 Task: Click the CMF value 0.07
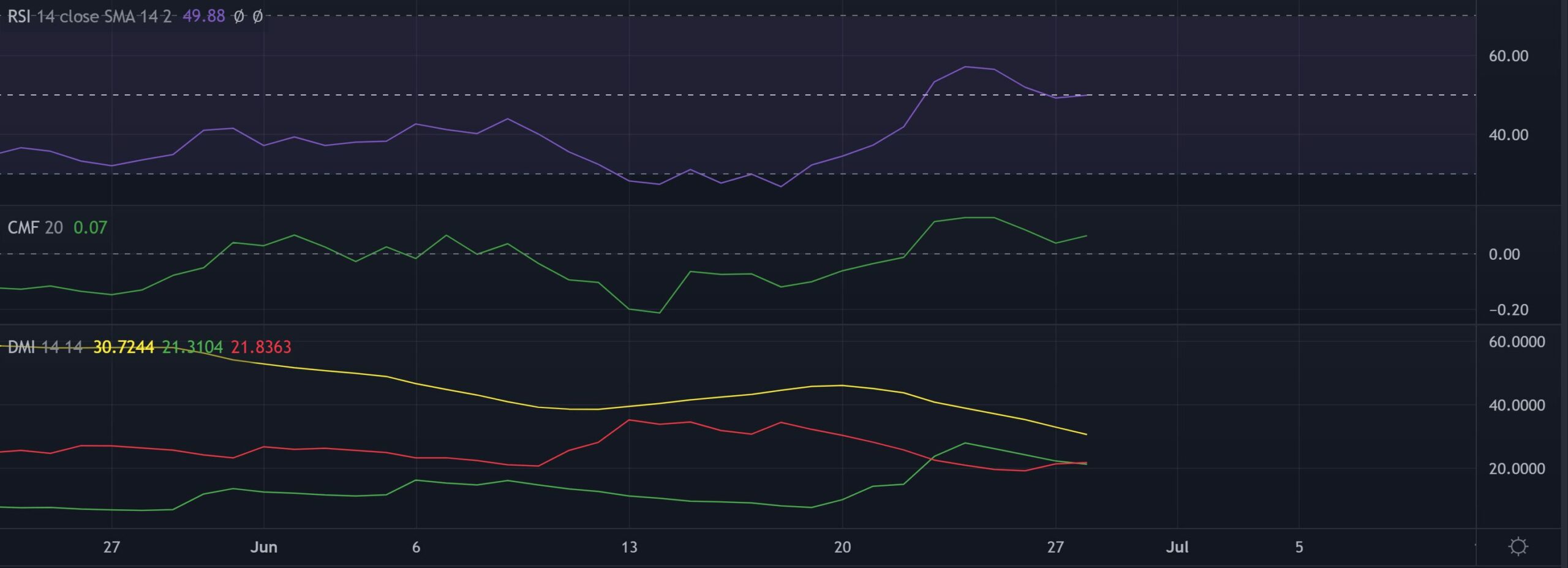pos(90,228)
